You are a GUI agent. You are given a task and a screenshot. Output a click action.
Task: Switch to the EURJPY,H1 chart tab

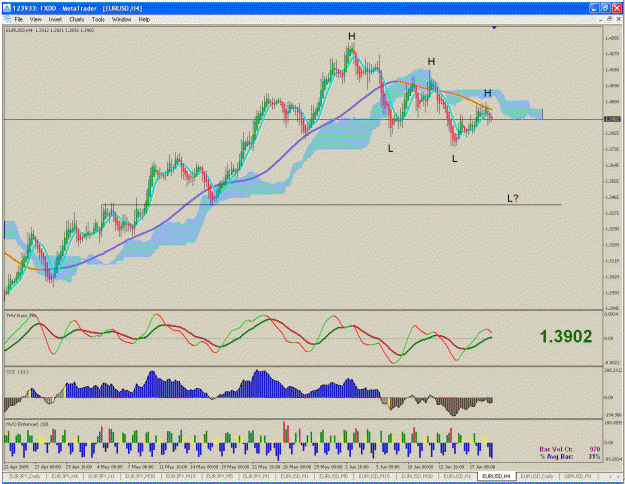coord(101,476)
